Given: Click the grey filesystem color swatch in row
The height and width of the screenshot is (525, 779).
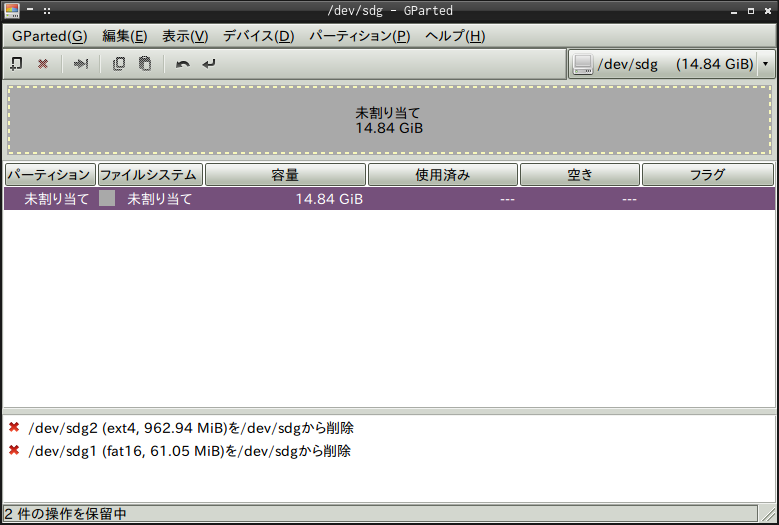Looking at the screenshot, I should 107,198.
